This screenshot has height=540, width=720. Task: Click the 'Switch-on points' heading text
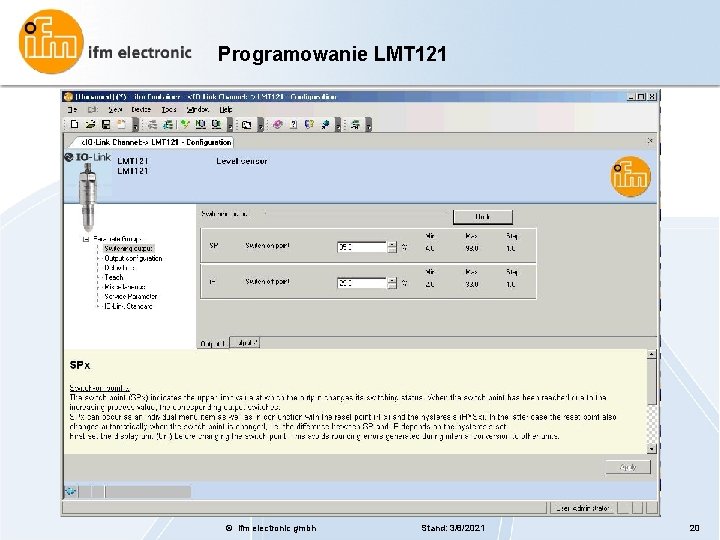point(99,388)
